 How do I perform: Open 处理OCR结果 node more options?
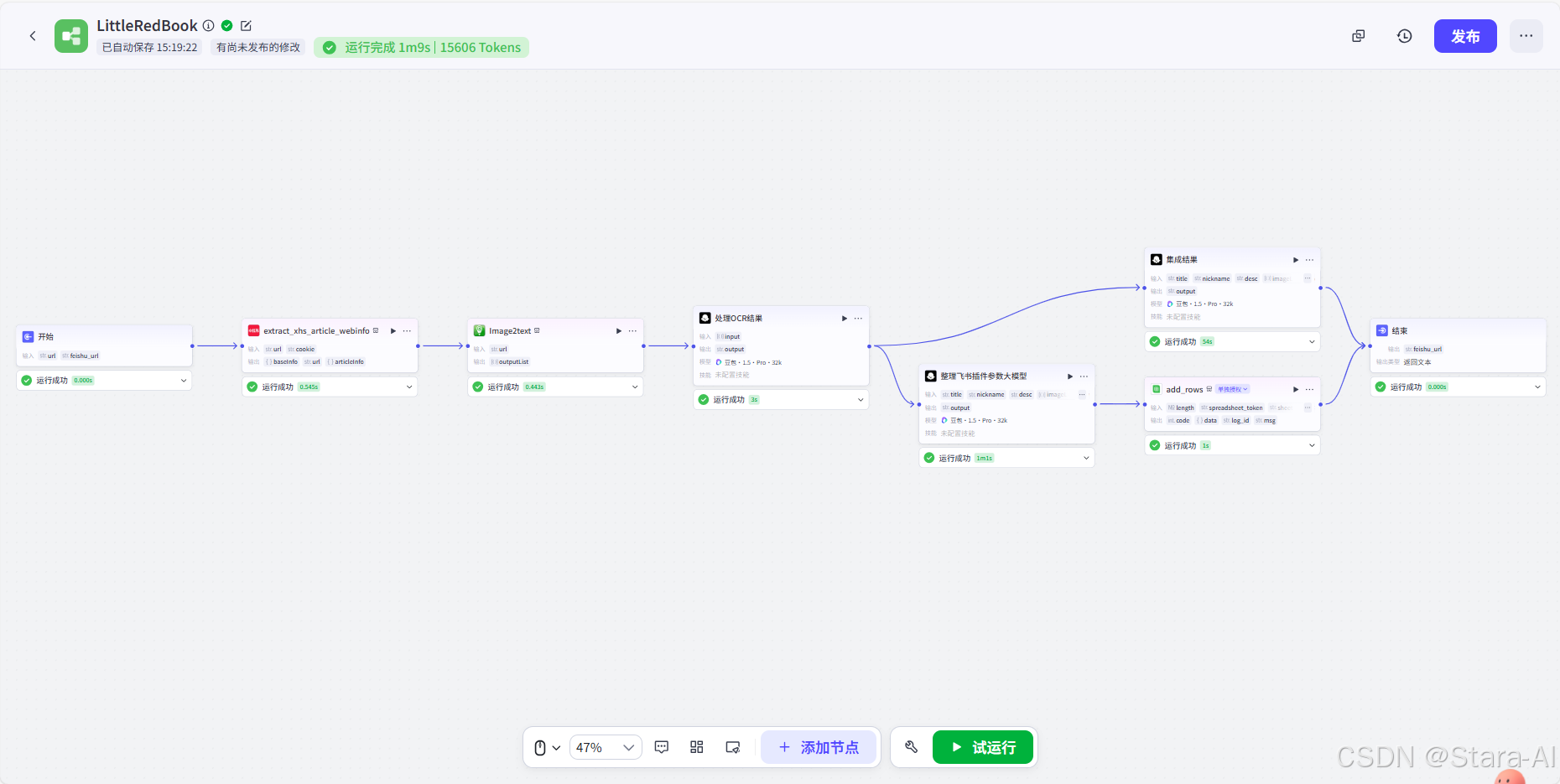point(858,319)
